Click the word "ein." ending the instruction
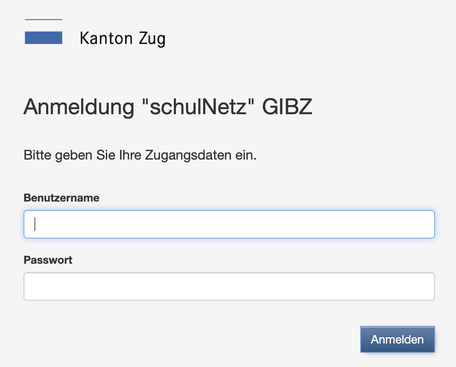456x367 pixels. [x=246, y=155]
